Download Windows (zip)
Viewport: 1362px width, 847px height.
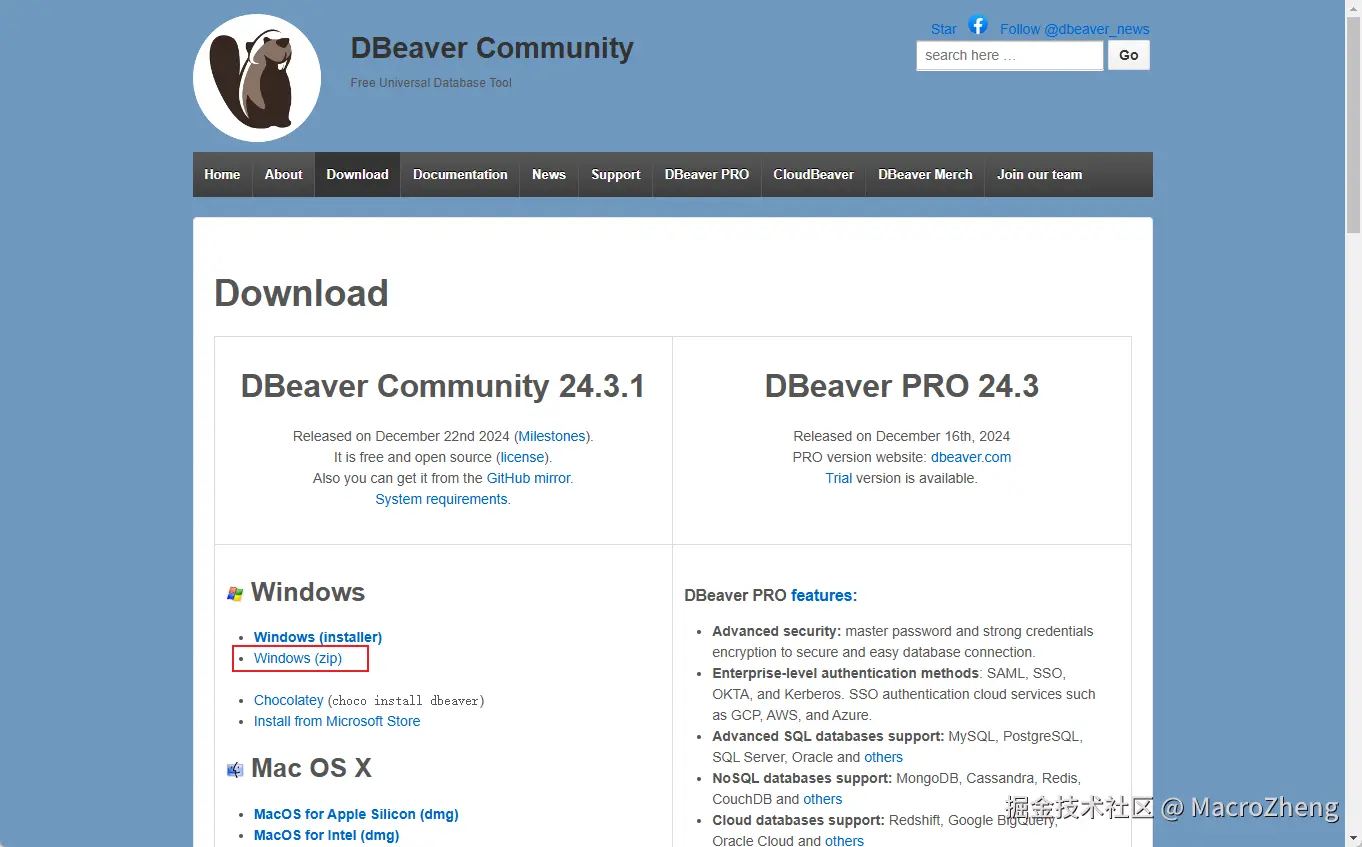pyautogui.click(x=298, y=658)
